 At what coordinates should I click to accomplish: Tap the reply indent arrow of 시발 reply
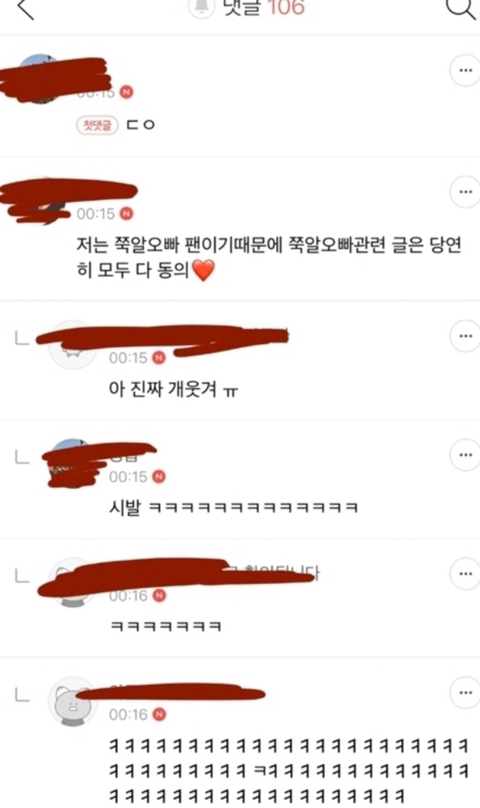click(22, 457)
